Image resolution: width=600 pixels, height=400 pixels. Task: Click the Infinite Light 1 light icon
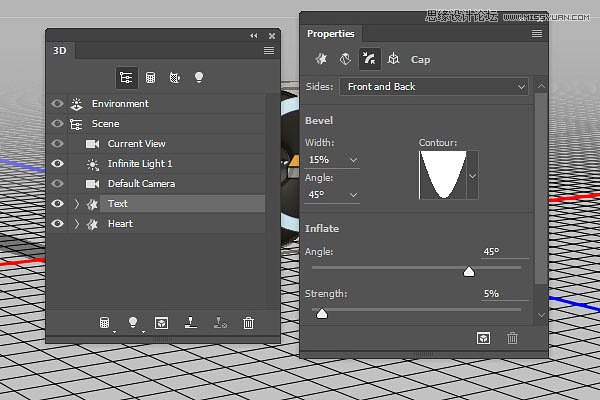(92, 164)
